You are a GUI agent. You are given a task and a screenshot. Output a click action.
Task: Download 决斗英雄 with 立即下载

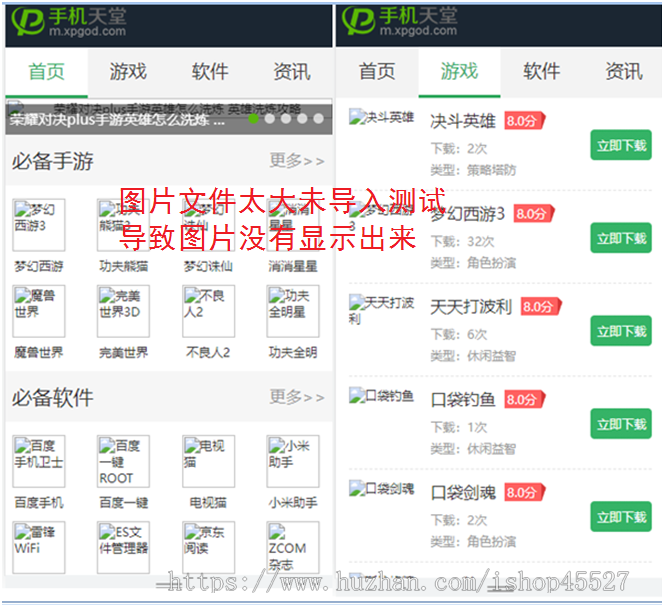click(x=621, y=145)
